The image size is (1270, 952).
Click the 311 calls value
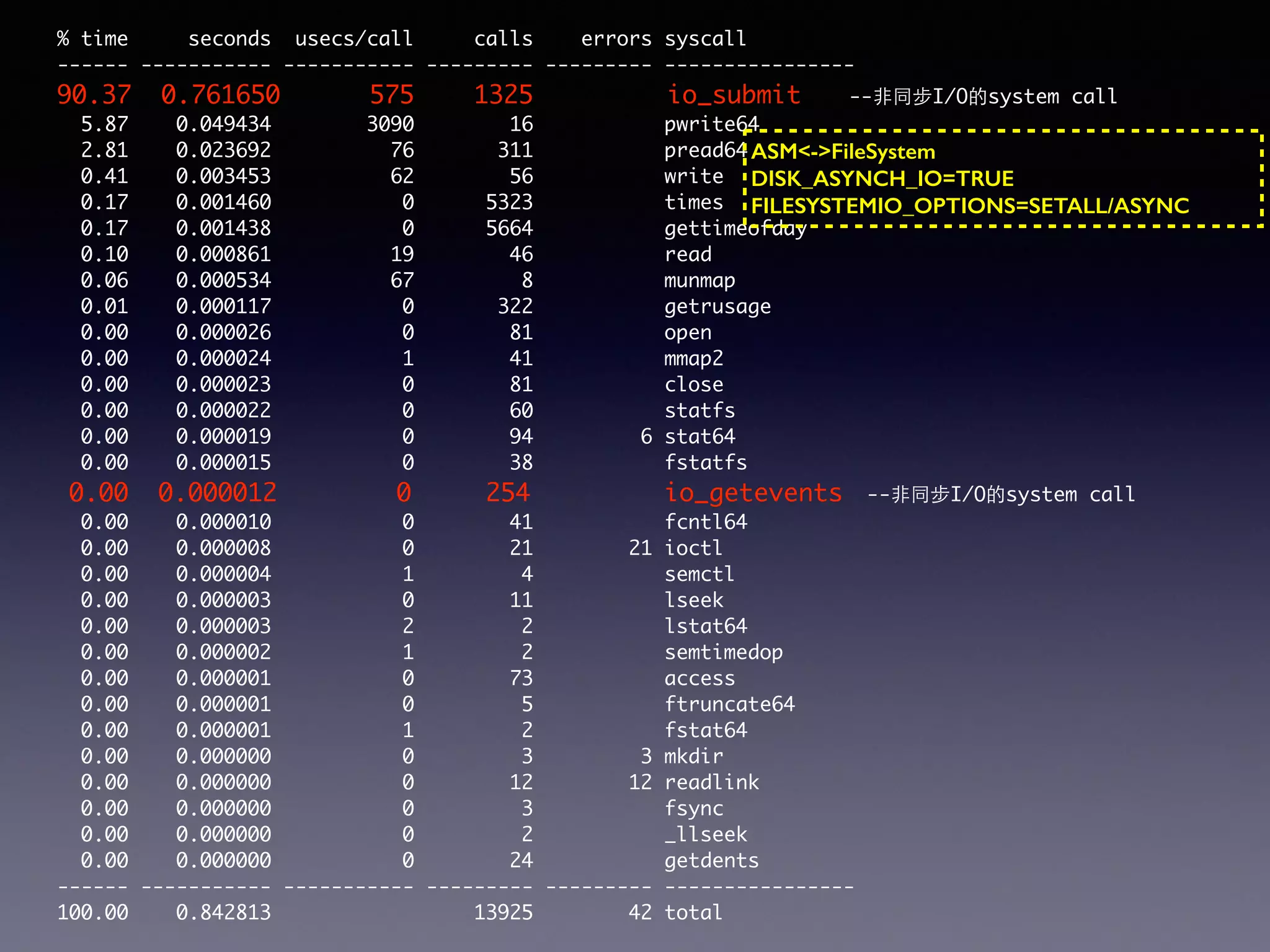[x=515, y=150]
